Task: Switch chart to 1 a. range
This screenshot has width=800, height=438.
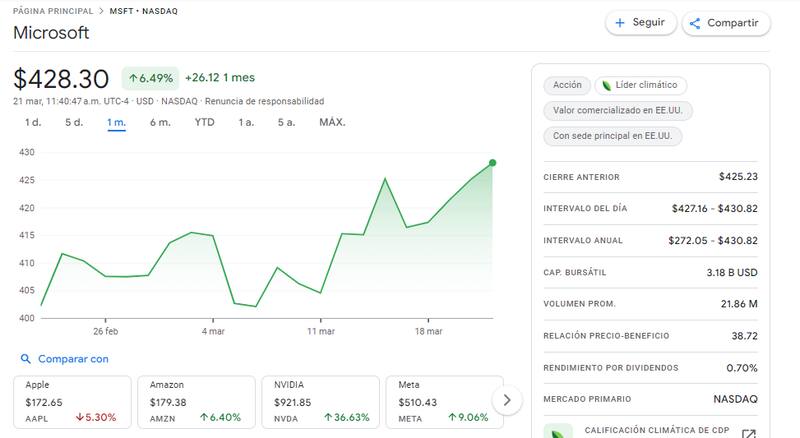Action: click(x=245, y=122)
